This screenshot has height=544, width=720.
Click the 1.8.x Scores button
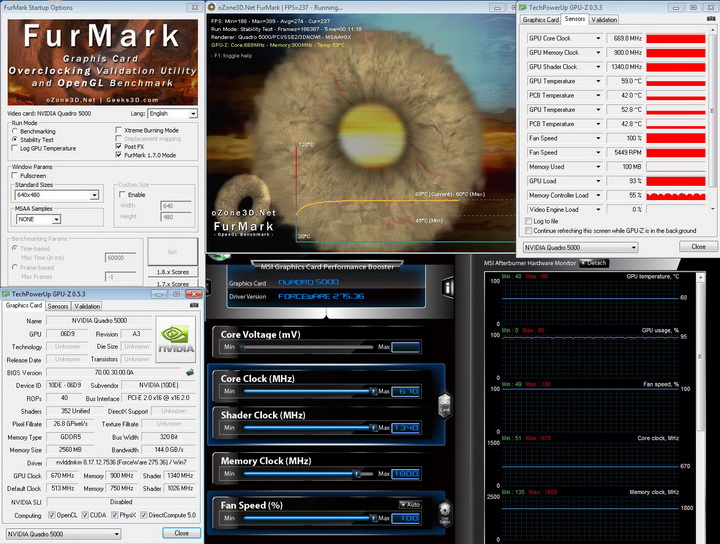(172, 271)
